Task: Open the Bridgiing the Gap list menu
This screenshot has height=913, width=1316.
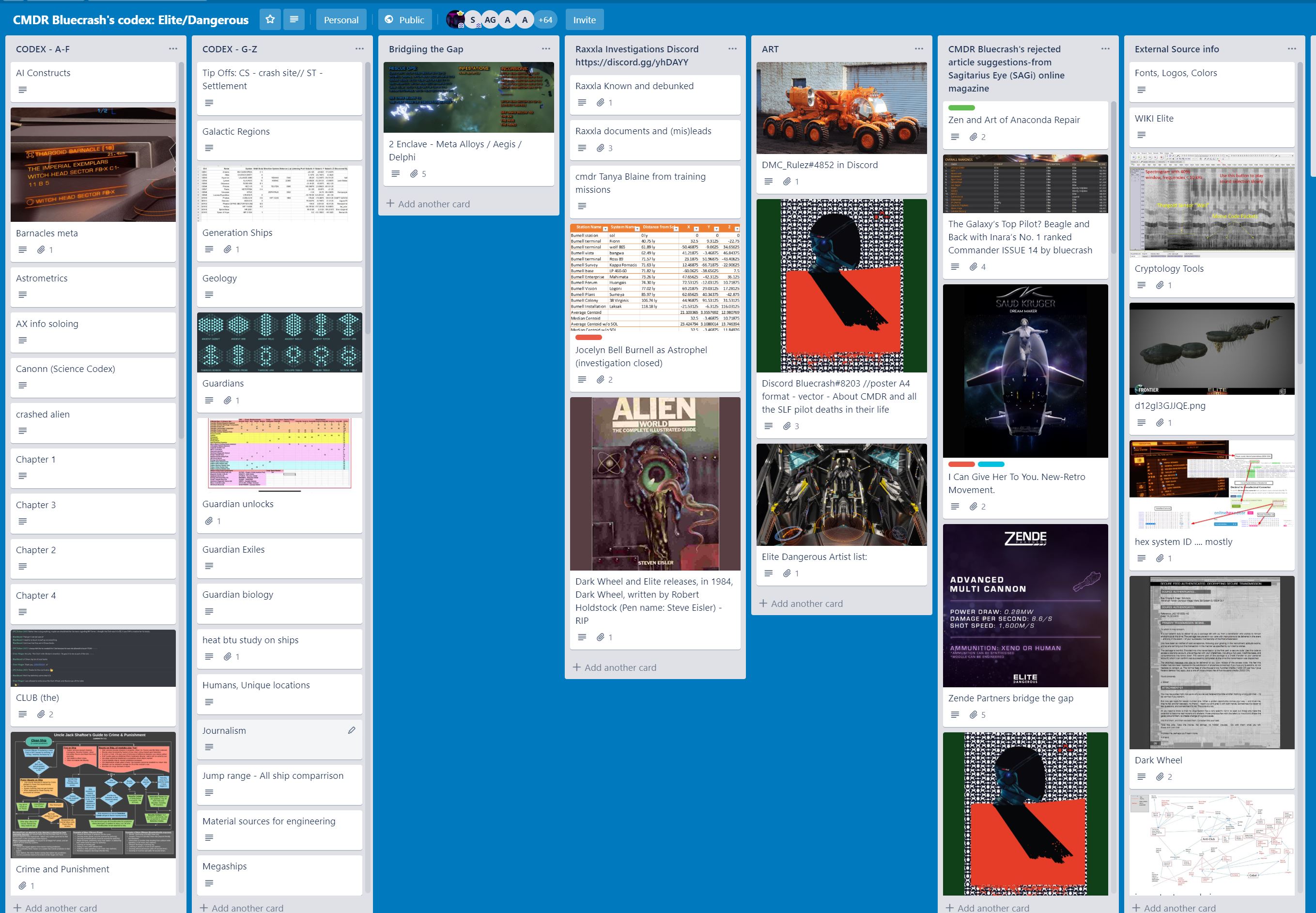Action: click(x=545, y=48)
